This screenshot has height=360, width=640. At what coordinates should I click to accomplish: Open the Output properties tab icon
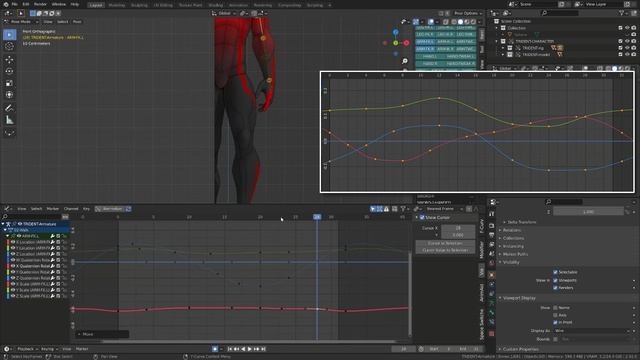tap(492, 235)
